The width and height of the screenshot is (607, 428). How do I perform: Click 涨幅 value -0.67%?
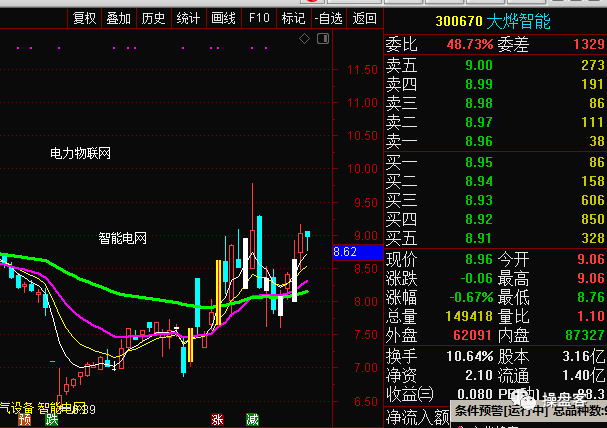(x=471, y=297)
